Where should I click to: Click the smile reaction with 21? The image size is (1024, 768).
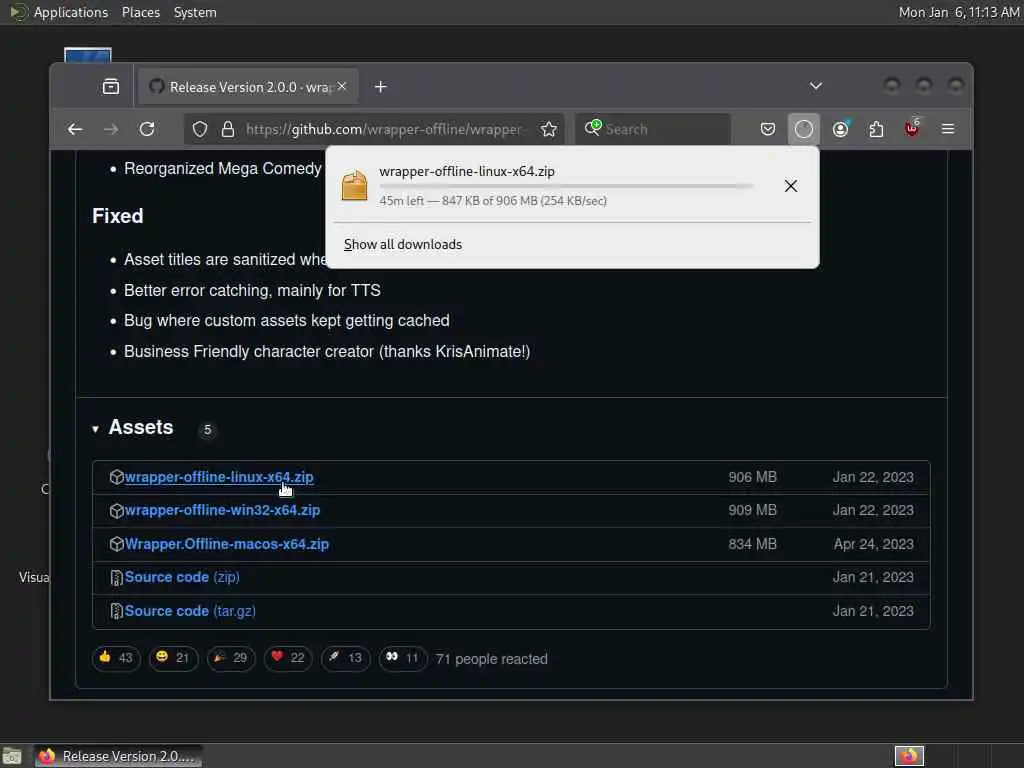pyautogui.click(x=172, y=658)
